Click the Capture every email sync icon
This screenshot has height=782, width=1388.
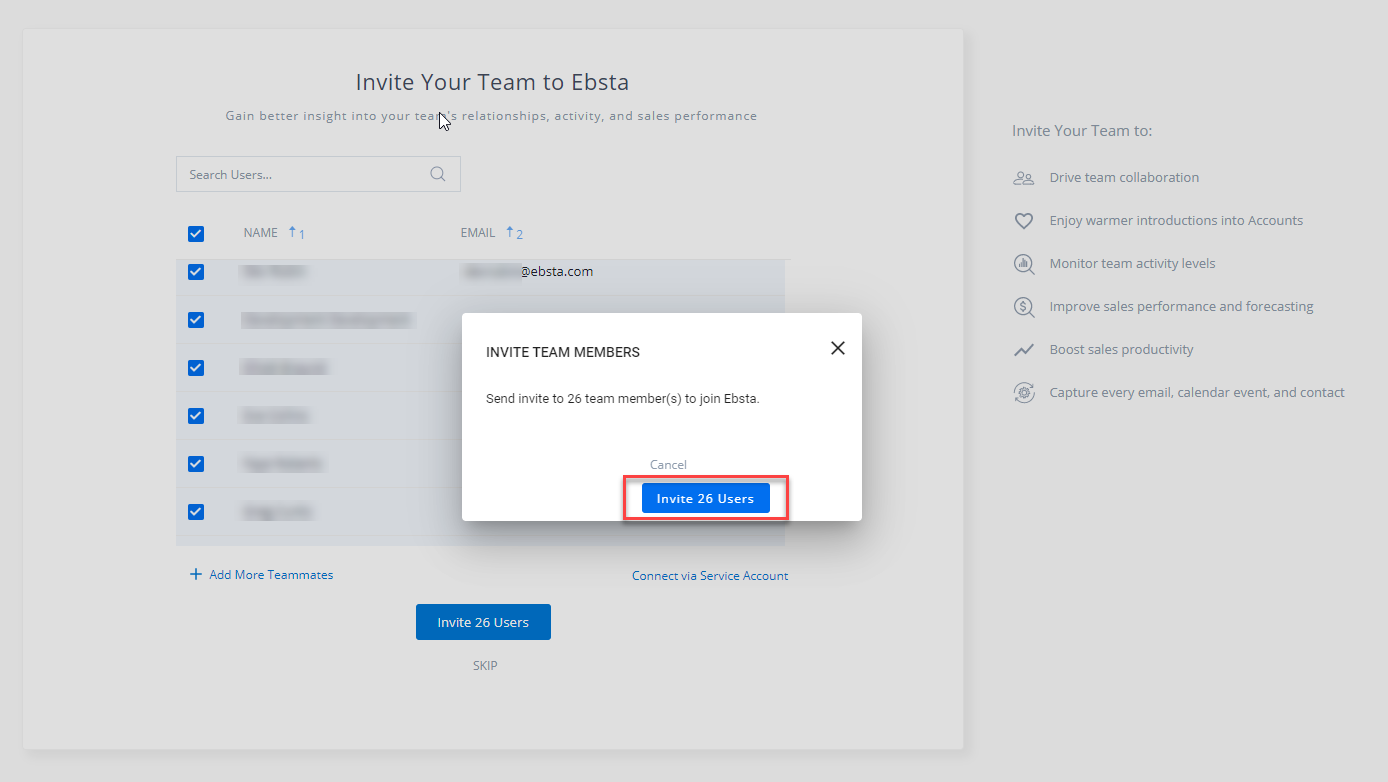[1024, 393]
